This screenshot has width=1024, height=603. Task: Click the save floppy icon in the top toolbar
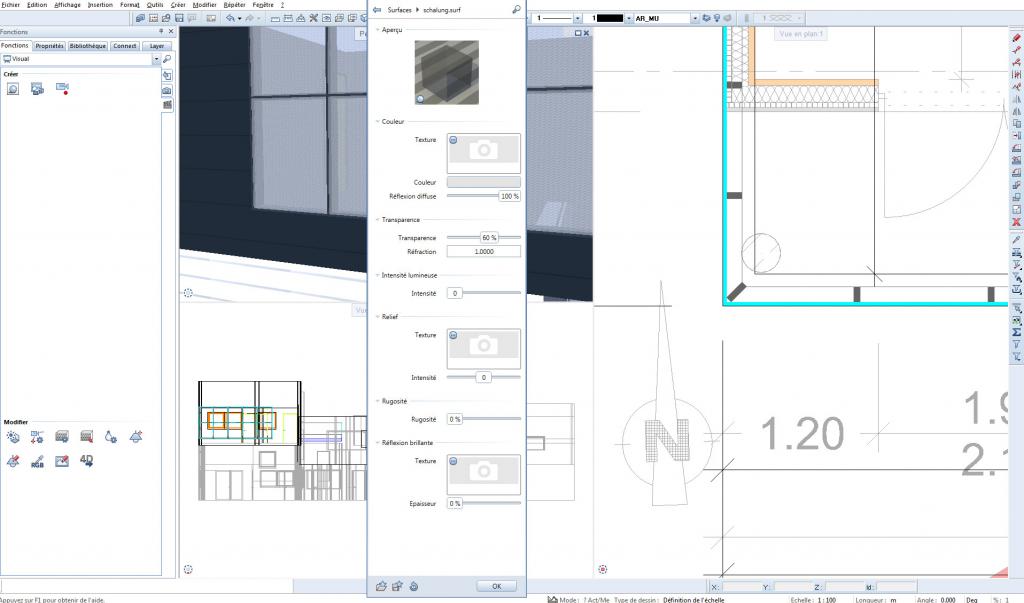[x=179, y=18]
